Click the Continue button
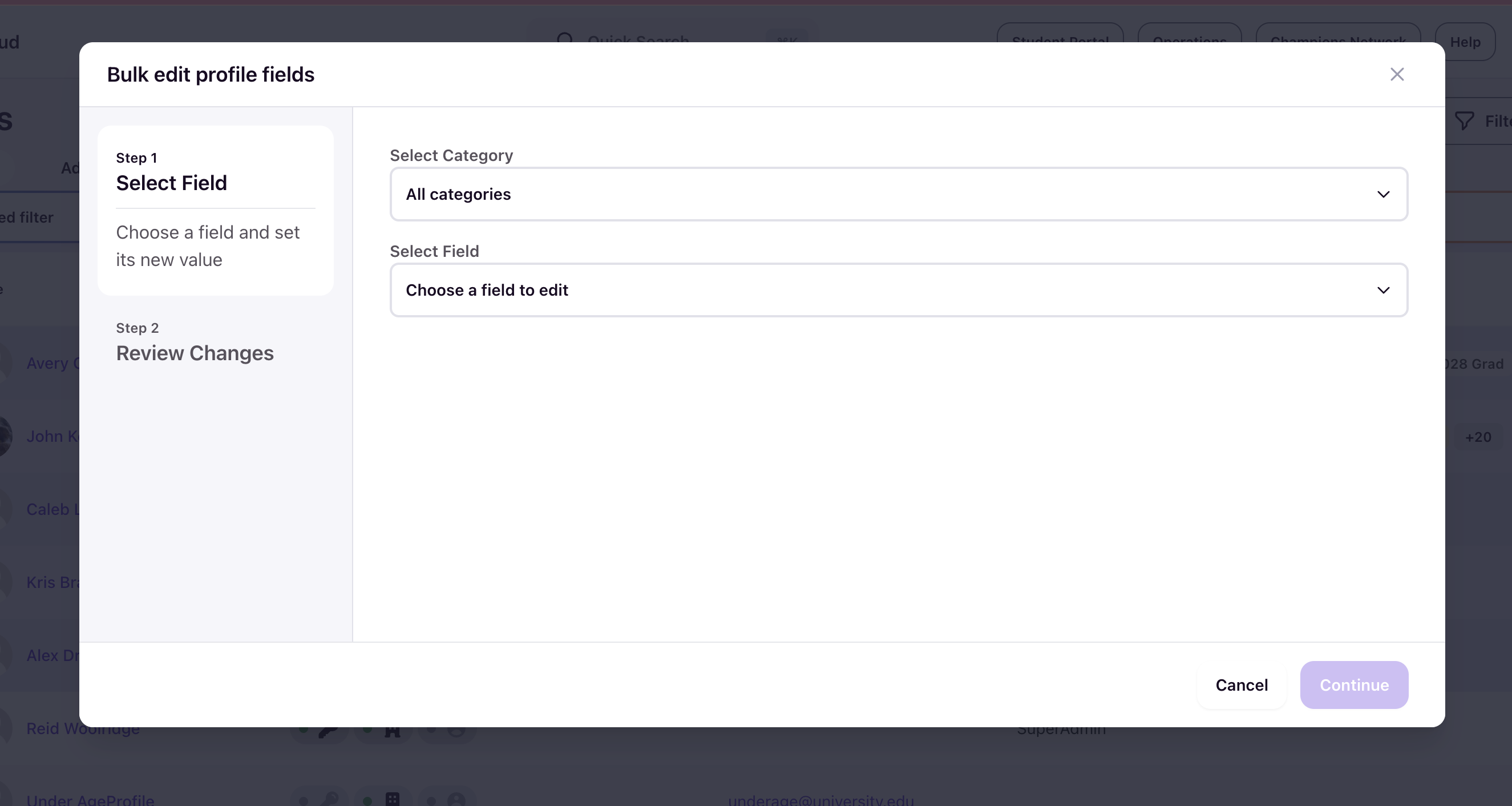Image resolution: width=1512 pixels, height=806 pixels. 1354,685
